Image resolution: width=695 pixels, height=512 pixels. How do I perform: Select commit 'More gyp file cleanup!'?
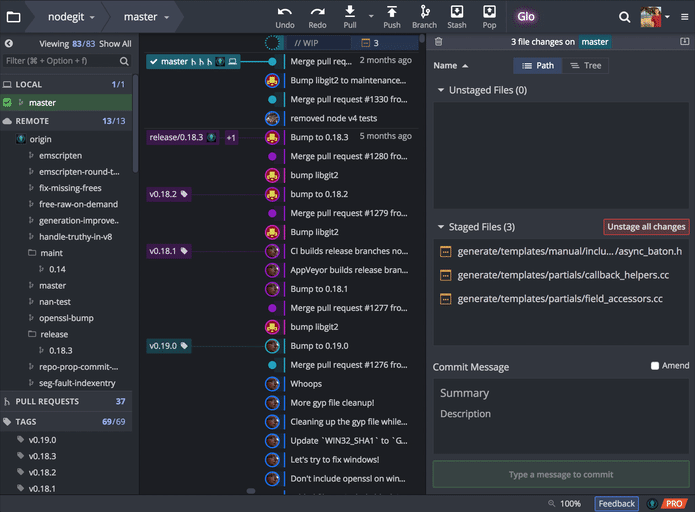pos(332,403)
